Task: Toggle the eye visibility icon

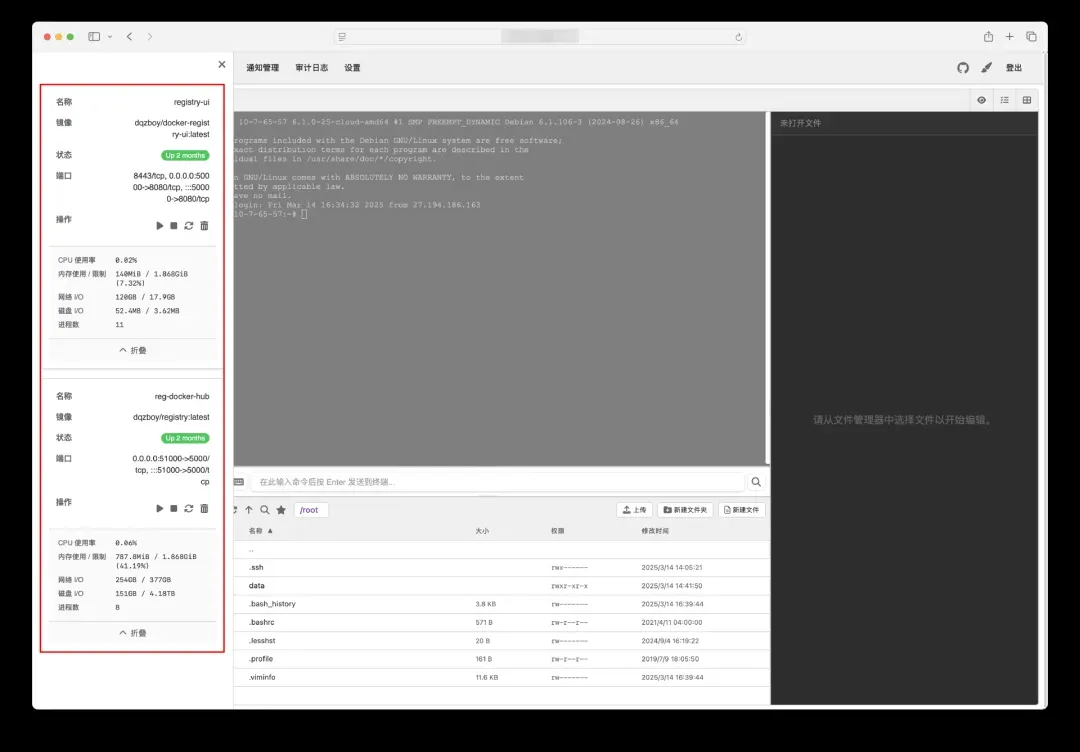Action: (x=981, y=100)
